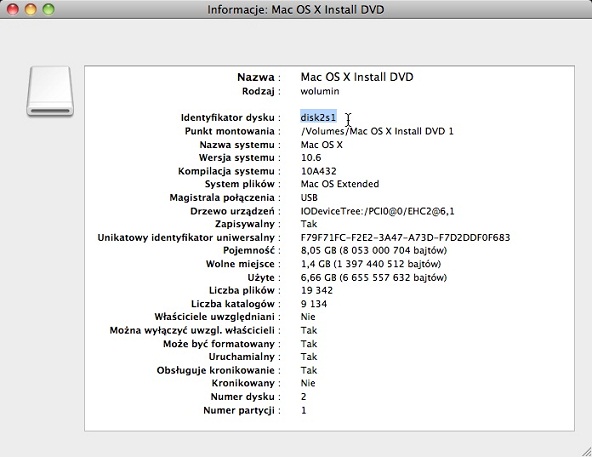Click the Rodzaj value wolumin

pos(320,91)
